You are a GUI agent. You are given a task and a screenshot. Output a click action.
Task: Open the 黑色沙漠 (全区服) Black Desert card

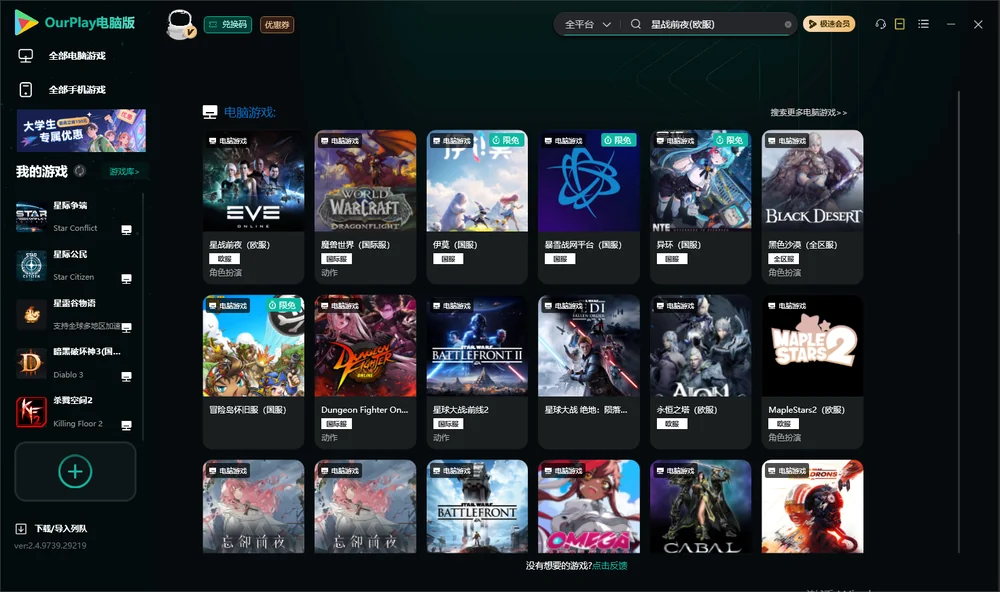(812, 207)
